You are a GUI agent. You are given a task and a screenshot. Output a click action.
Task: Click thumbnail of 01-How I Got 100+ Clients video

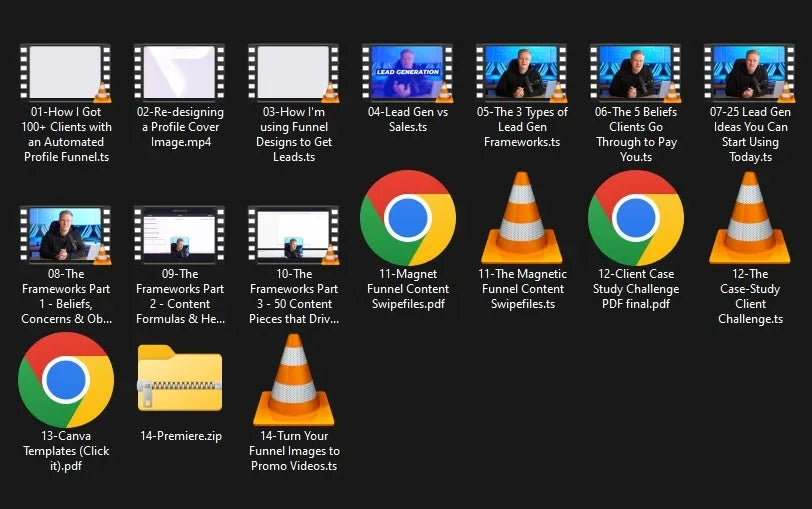pos(66,73)
